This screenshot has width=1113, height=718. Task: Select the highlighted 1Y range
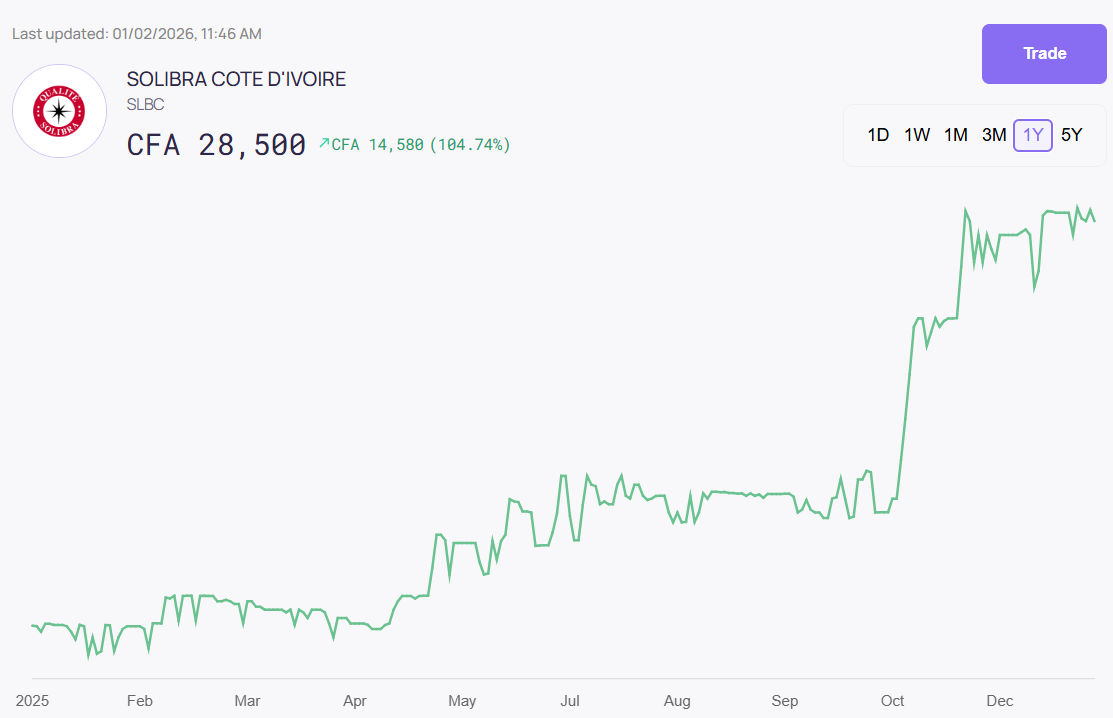(1033, 135)
